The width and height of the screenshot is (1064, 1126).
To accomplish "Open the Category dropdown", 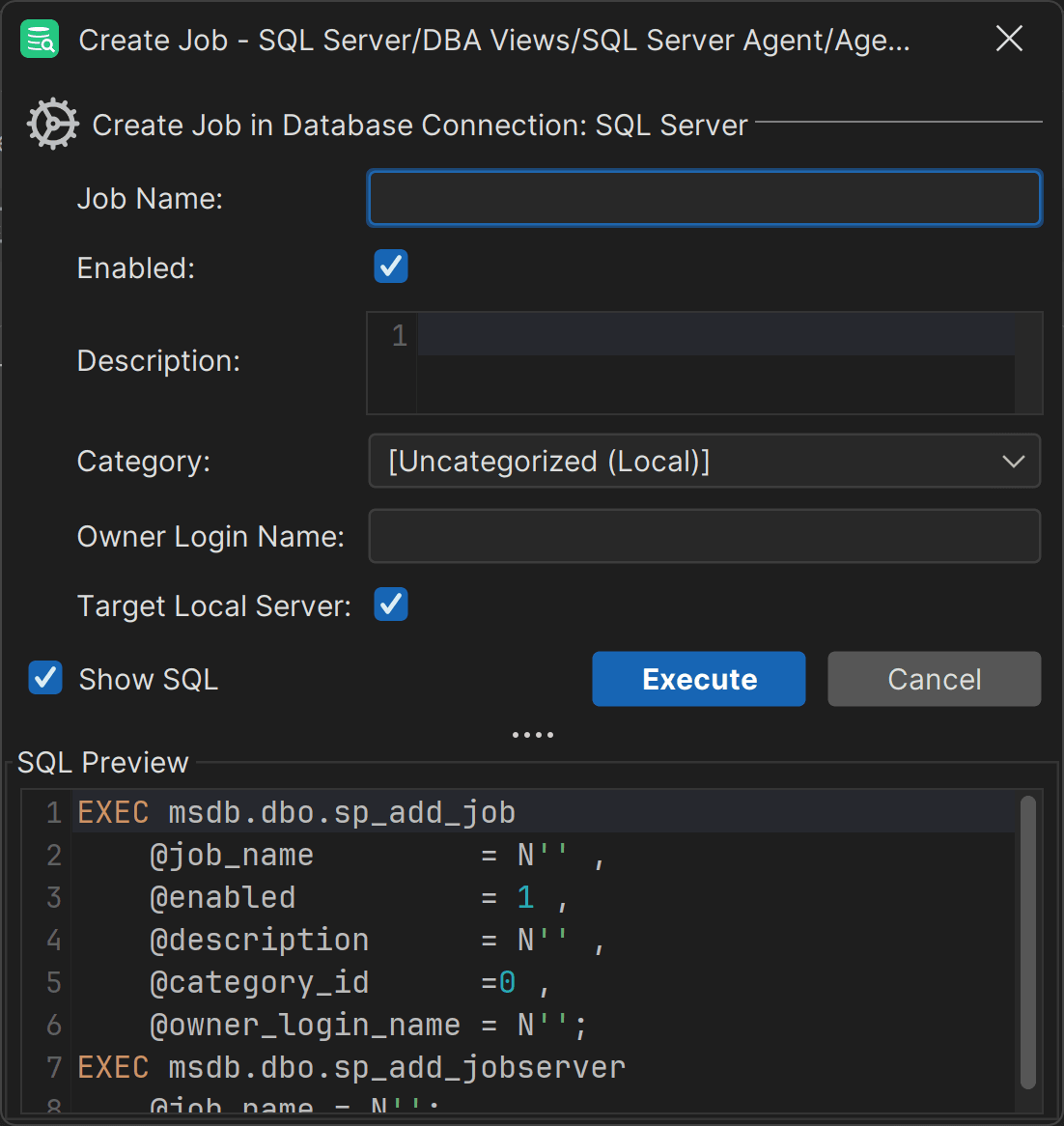I will 704,461.
